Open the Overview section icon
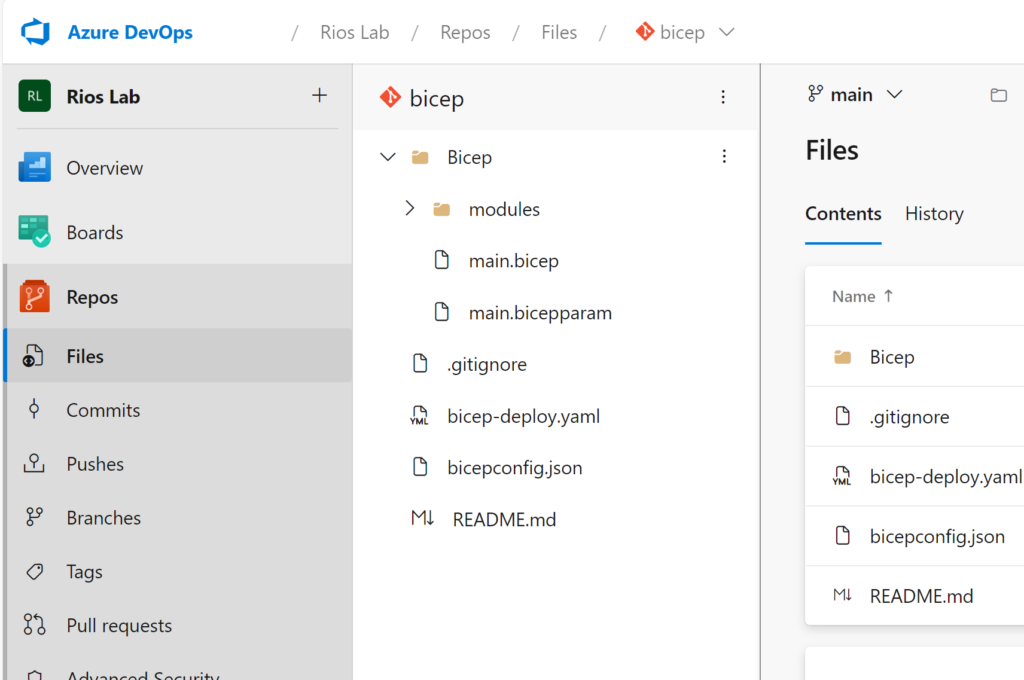This screenshot has width=1024, height=680. (35, 168)
